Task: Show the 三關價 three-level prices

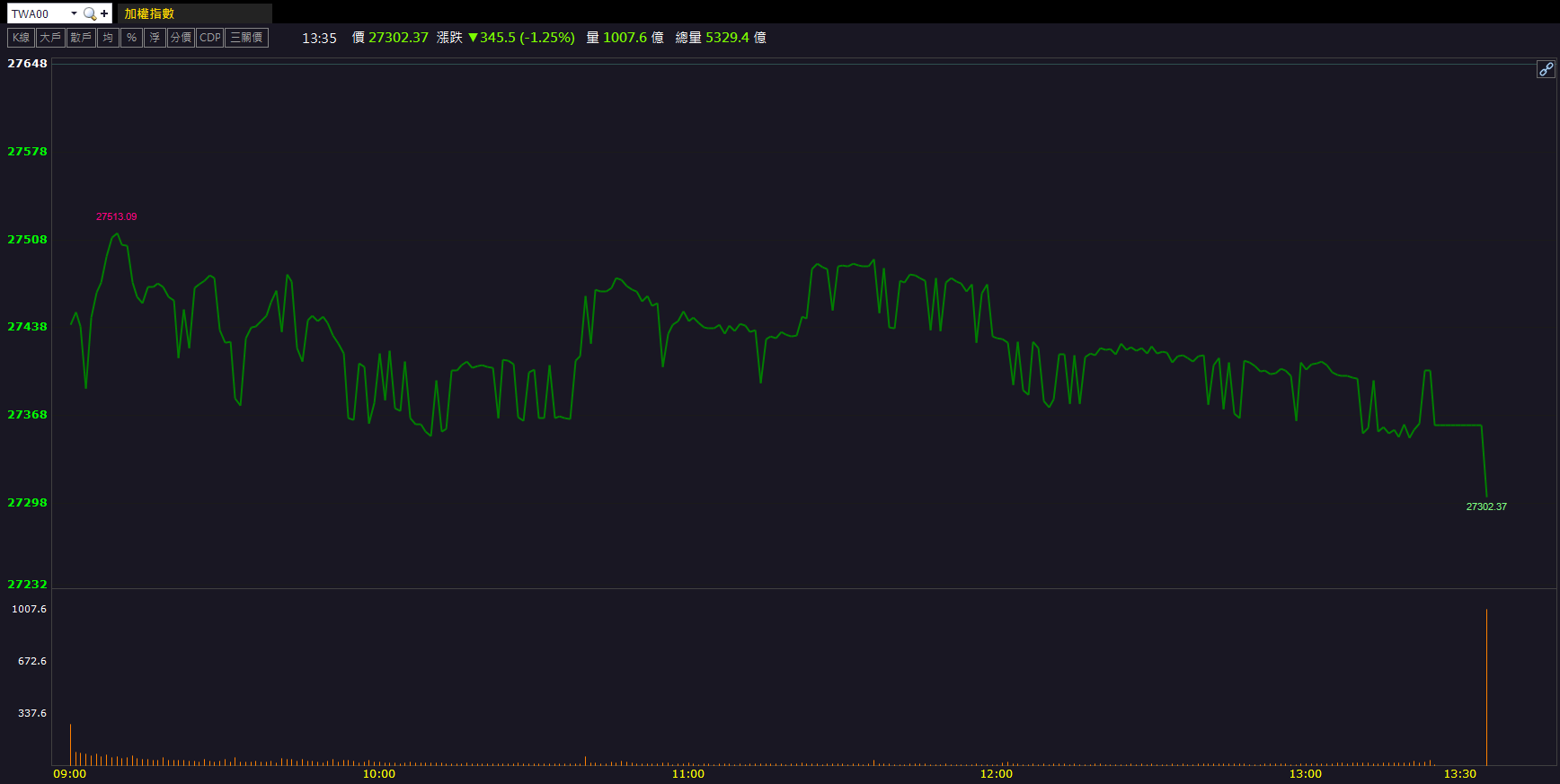Action: coord(246,38)
